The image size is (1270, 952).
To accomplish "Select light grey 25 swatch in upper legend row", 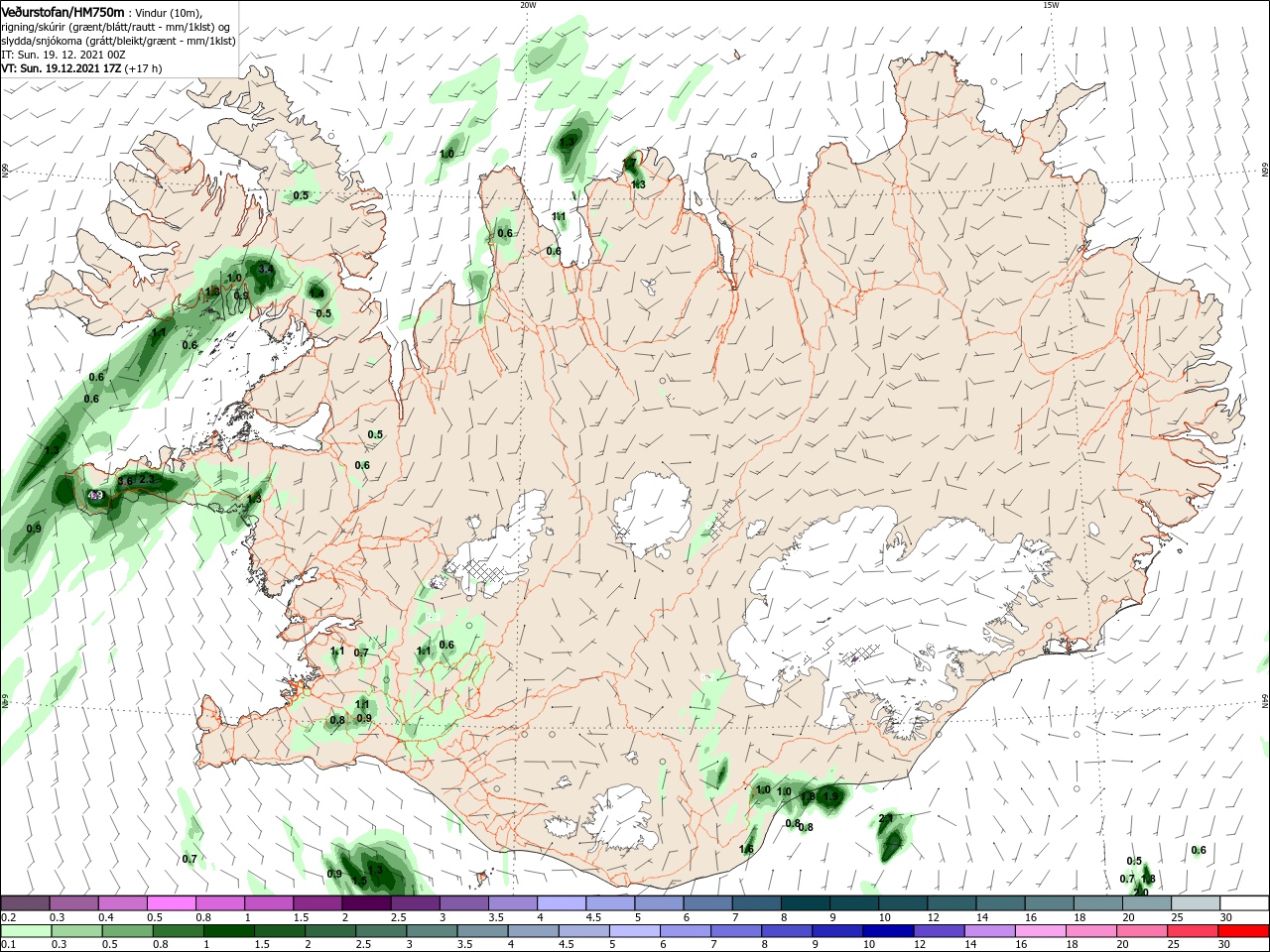I will [1194, 903].
